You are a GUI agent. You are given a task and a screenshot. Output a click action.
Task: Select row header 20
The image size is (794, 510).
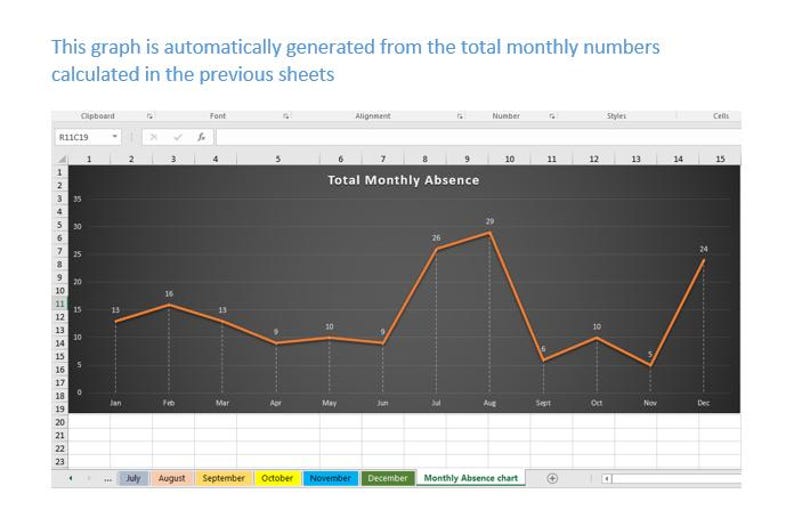(x=60, y=422)
